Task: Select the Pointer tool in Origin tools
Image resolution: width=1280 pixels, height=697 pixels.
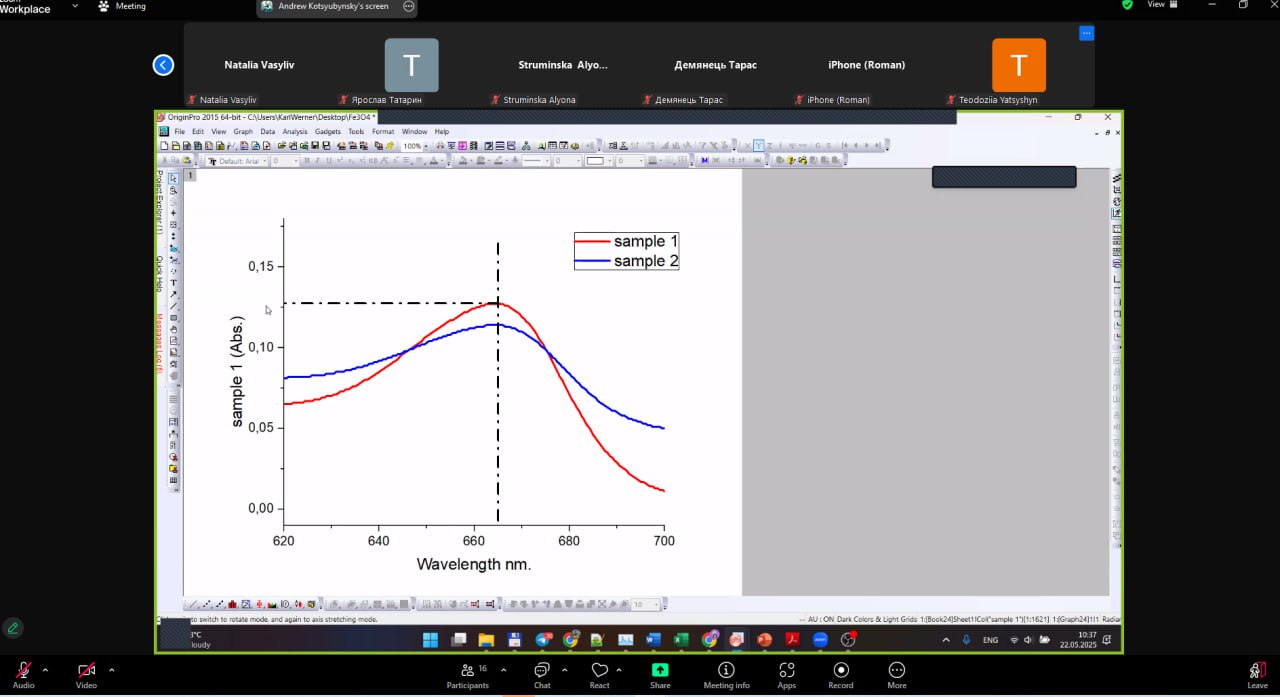Action: pos(173,179)
